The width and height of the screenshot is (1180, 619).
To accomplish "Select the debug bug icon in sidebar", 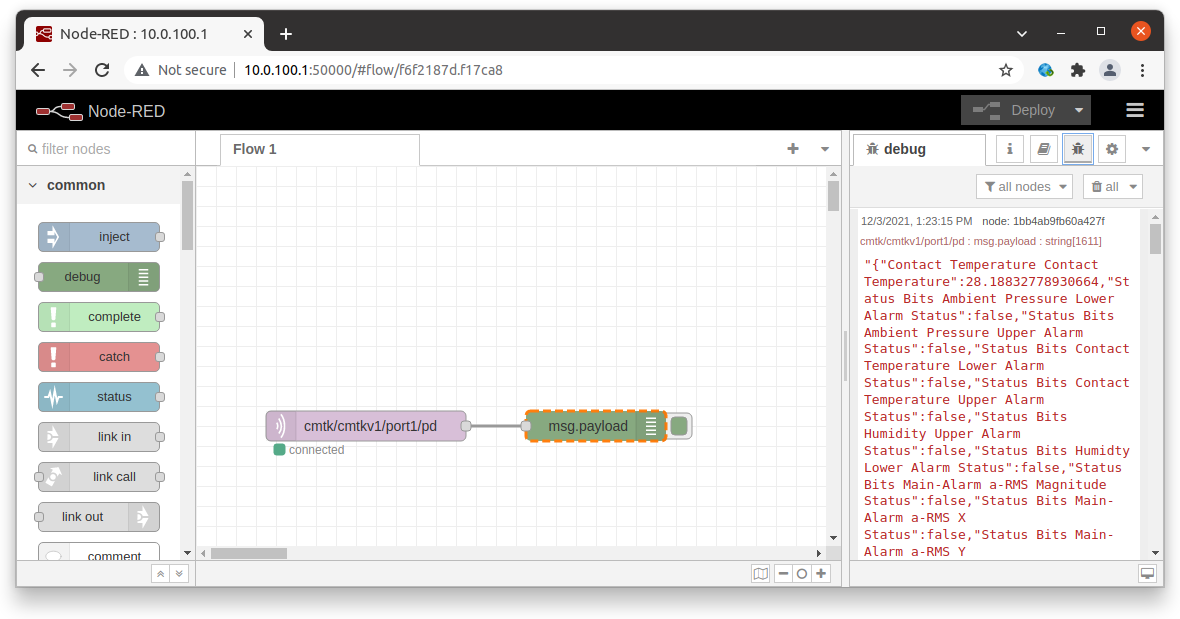I will (1077, 148).
